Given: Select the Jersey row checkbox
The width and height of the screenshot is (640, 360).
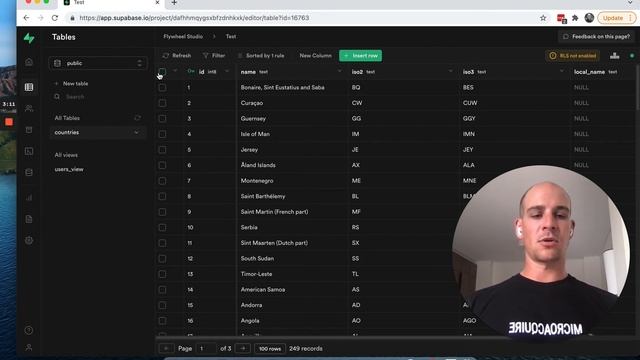Looking at the screenshot, I should click(162, 149).
